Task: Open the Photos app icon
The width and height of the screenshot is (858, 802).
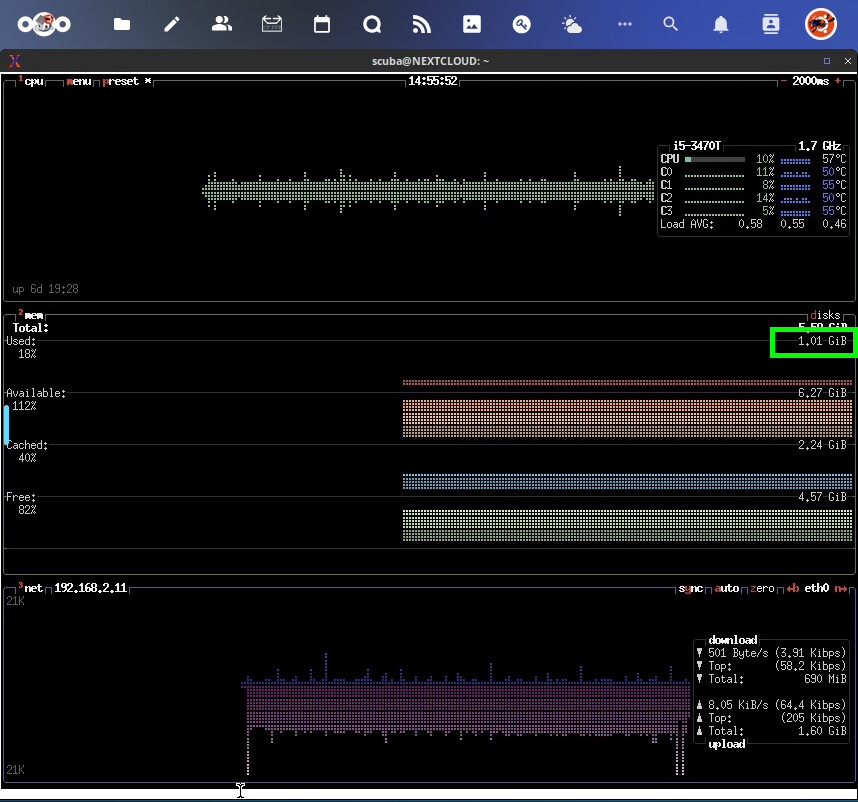Action: 471,25
